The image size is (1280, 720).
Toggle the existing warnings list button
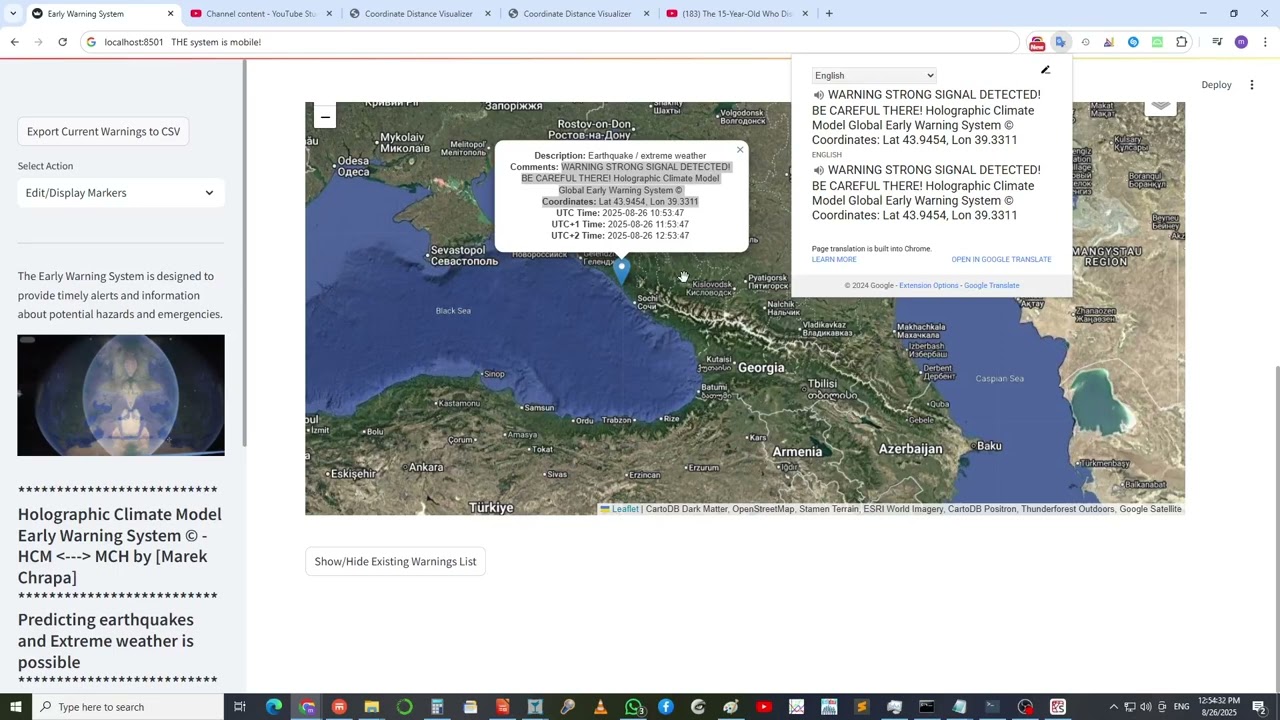pos(395,561)
